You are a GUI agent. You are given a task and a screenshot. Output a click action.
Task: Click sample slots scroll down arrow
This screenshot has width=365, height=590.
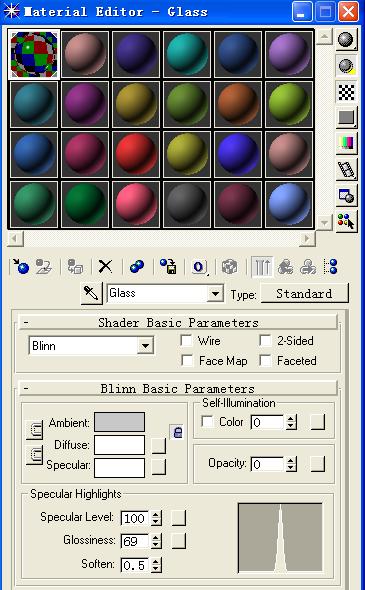(324, 222)
